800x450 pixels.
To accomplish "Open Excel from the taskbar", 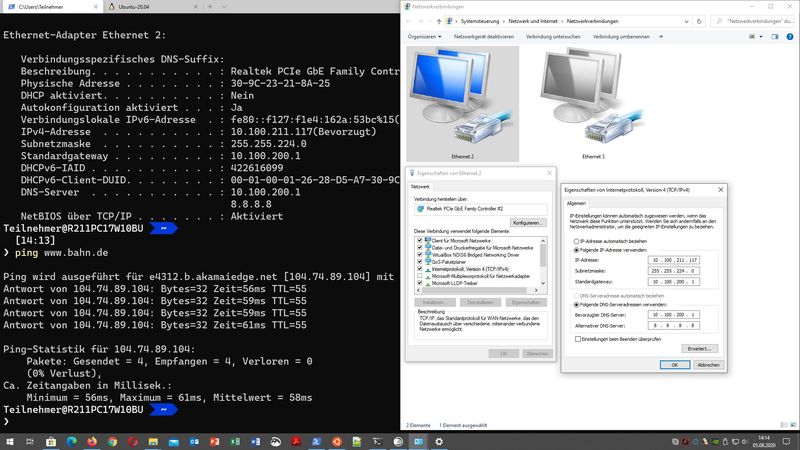I will [x=235, y=442].
